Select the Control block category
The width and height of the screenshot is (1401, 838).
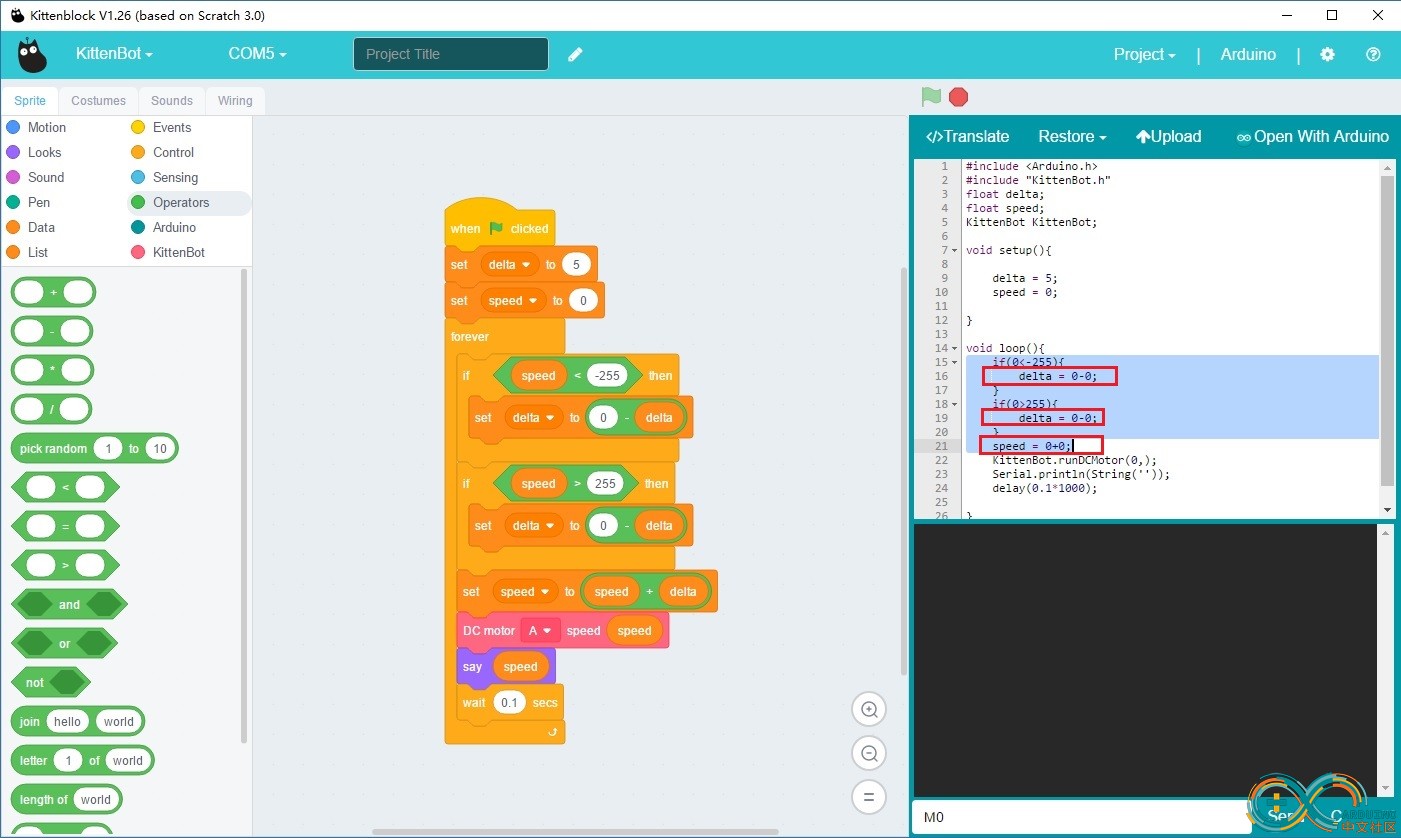[x=162, y=152]
